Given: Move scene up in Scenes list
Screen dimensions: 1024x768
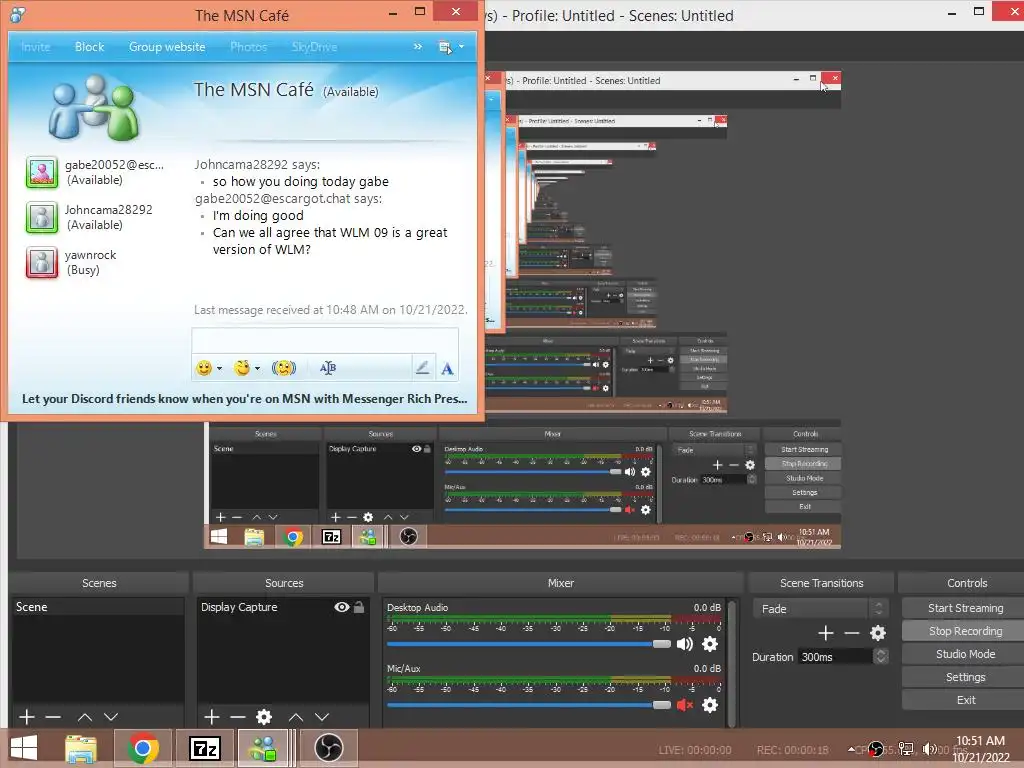Looking at the screenshot, I should [x=85, y=717].
